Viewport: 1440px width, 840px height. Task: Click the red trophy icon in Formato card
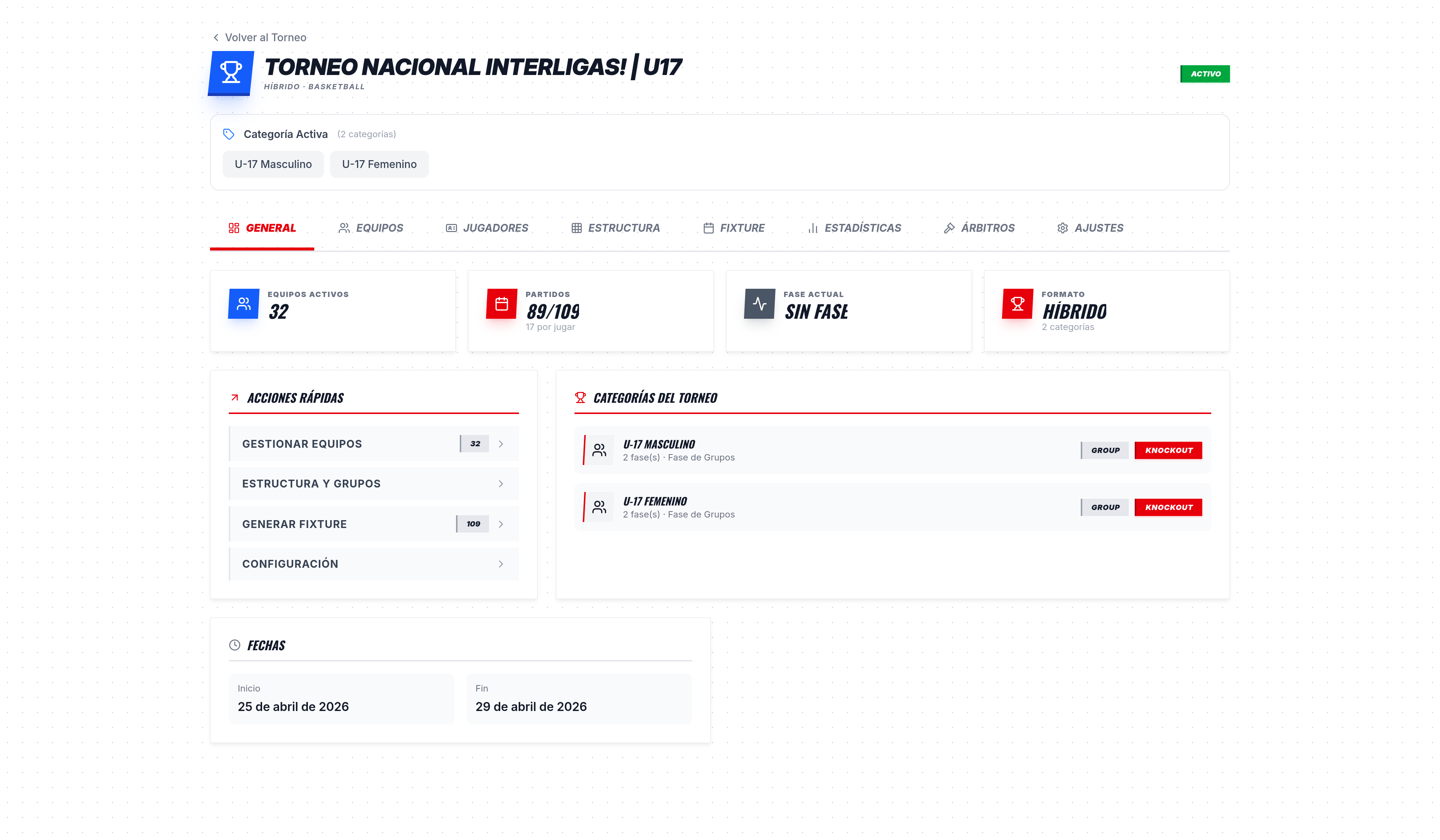coord(1018,303)
